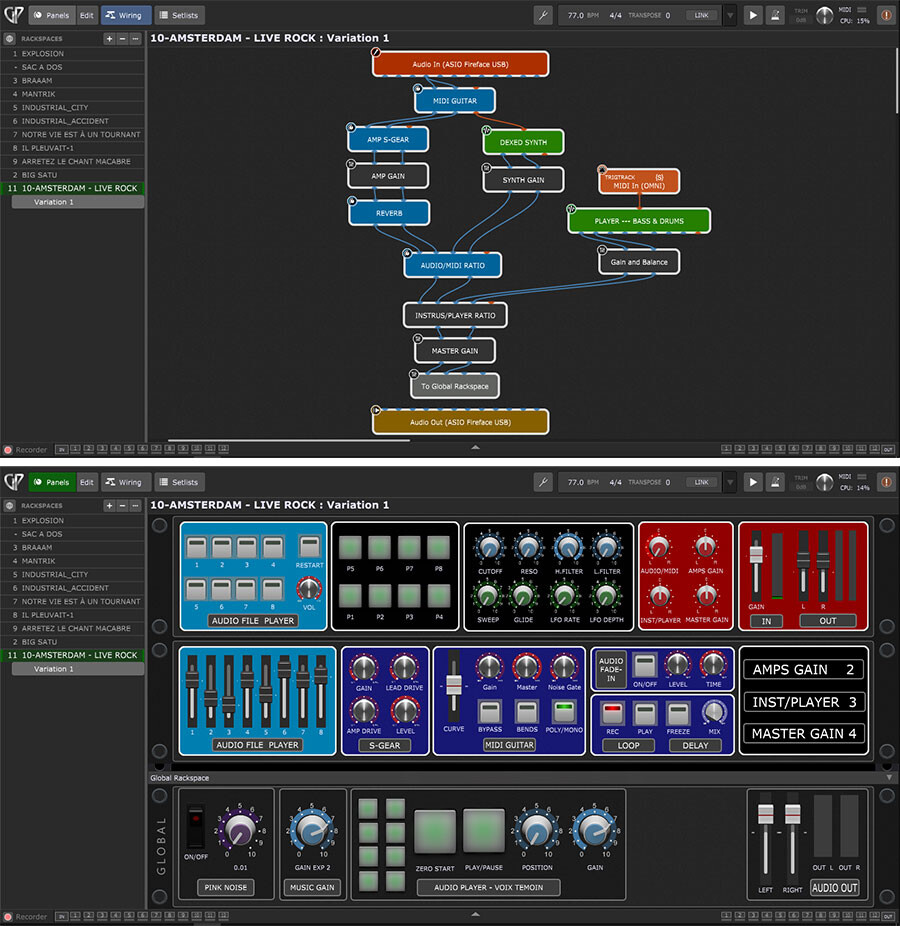Click the ZERO START pad in Global Rackspace
The width and height of the screenshot is (900, 926).
pos(435,832)
